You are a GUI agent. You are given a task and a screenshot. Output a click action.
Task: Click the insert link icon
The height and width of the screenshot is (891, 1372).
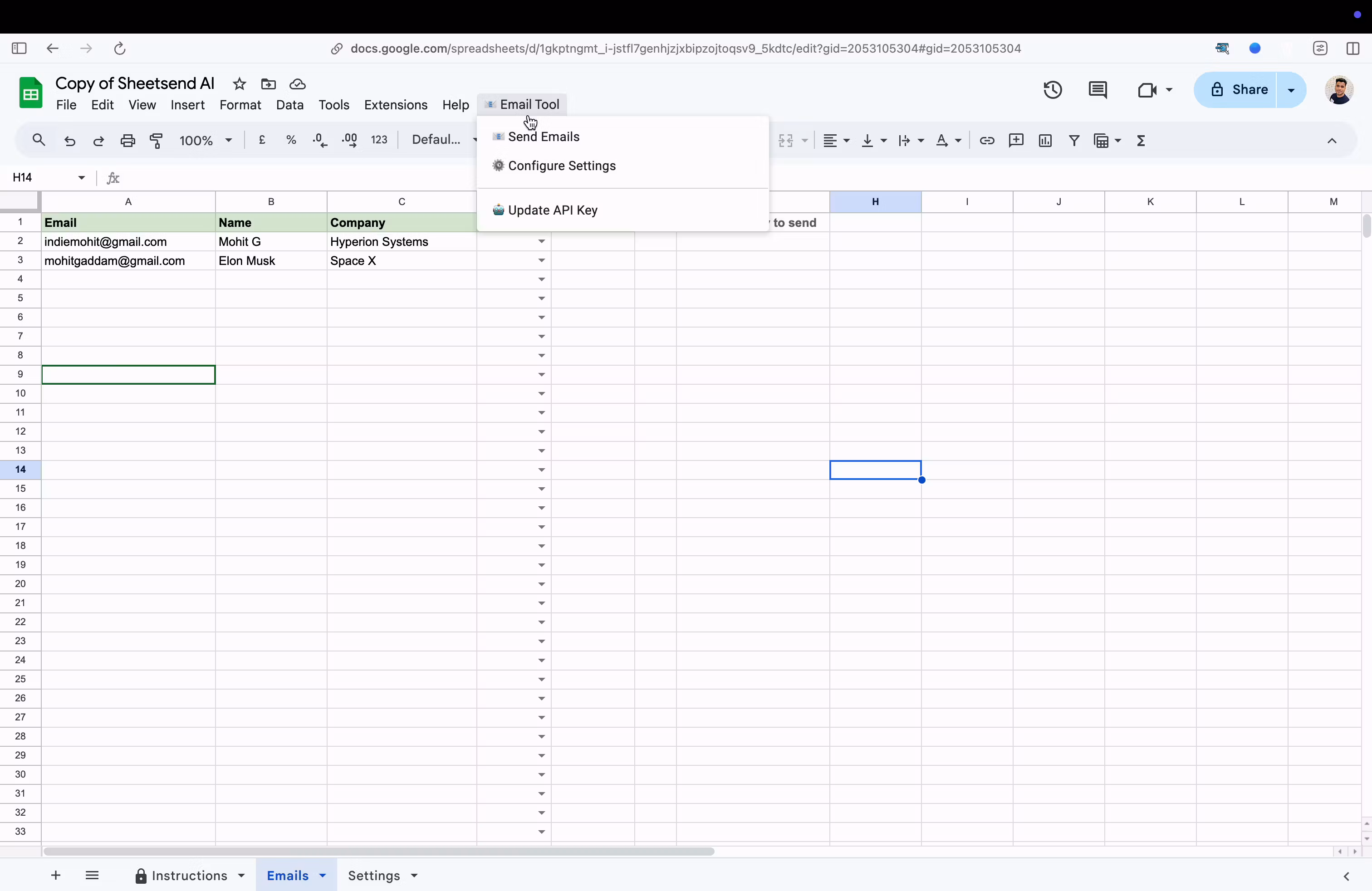click(x=987, y=141)
